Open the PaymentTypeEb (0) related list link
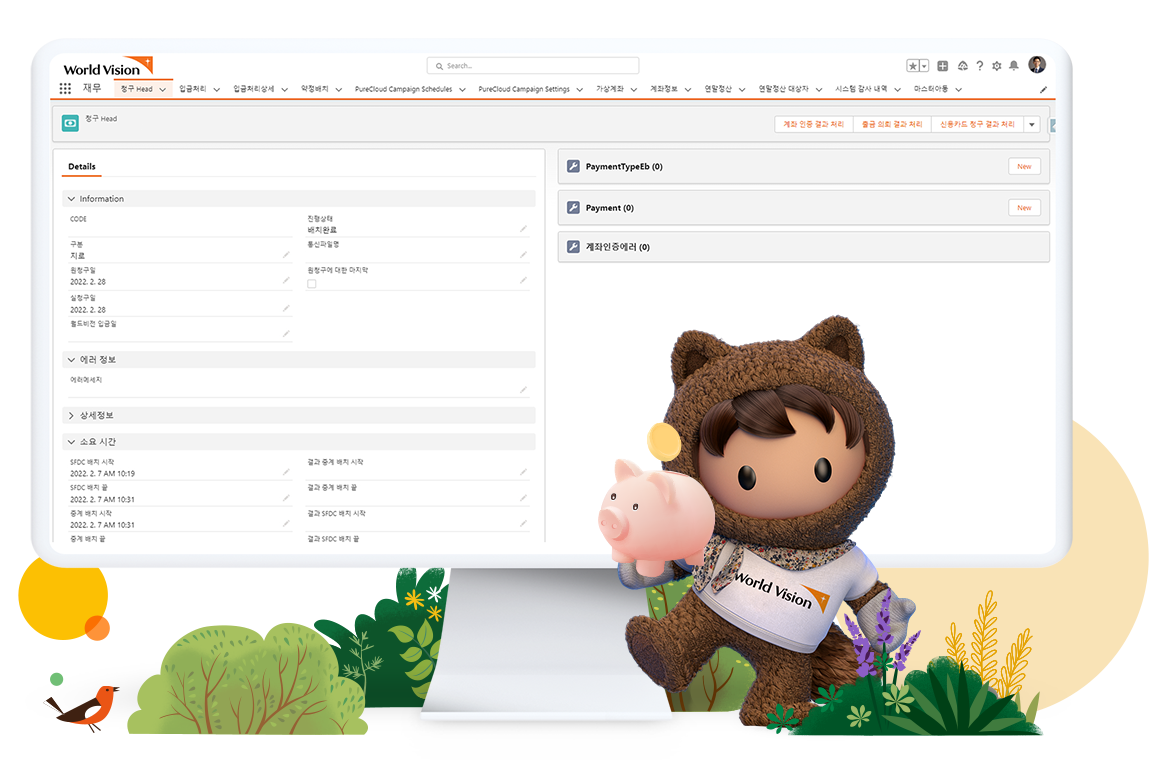The width and height of the screenshot is (1150, 760). (x=624, y=167)
